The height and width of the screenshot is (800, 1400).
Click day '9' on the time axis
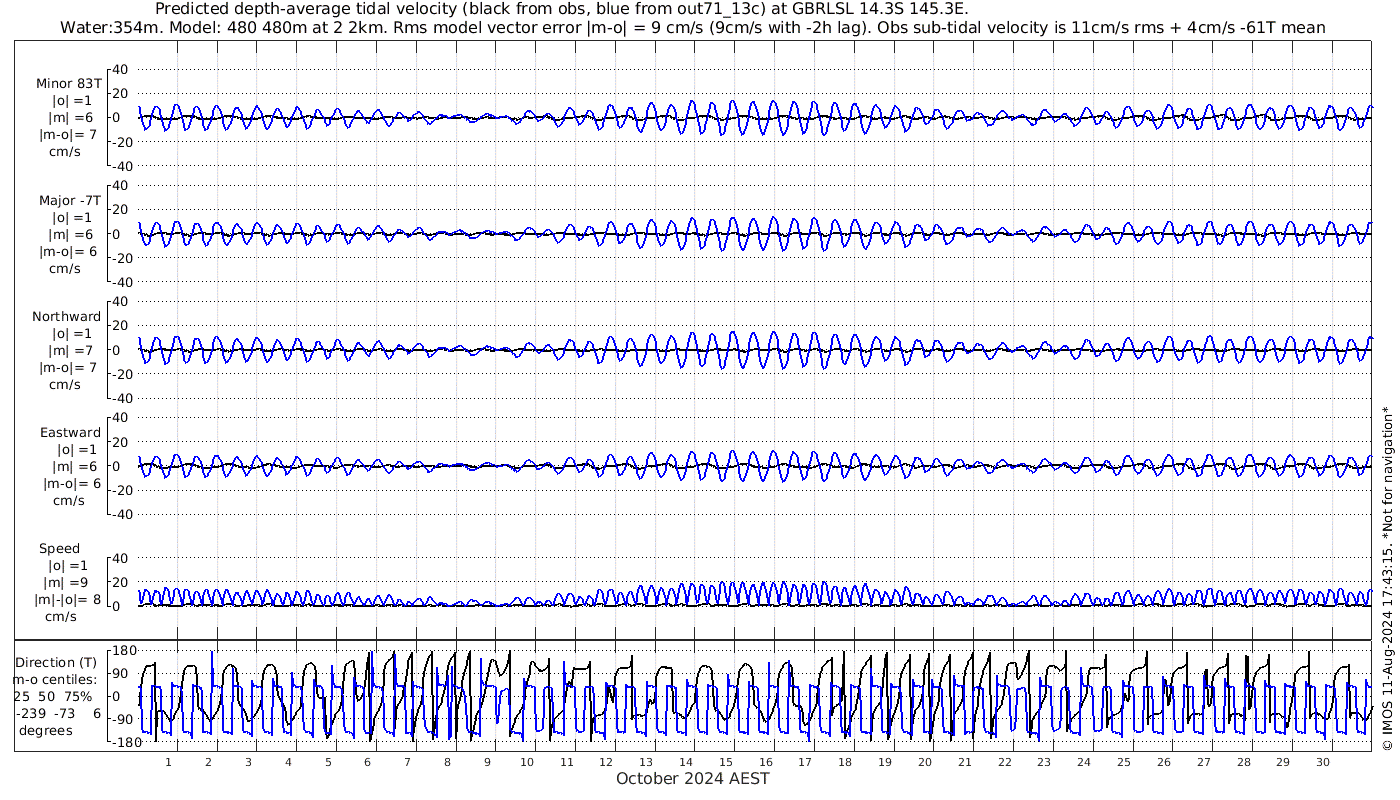[487, 762]
